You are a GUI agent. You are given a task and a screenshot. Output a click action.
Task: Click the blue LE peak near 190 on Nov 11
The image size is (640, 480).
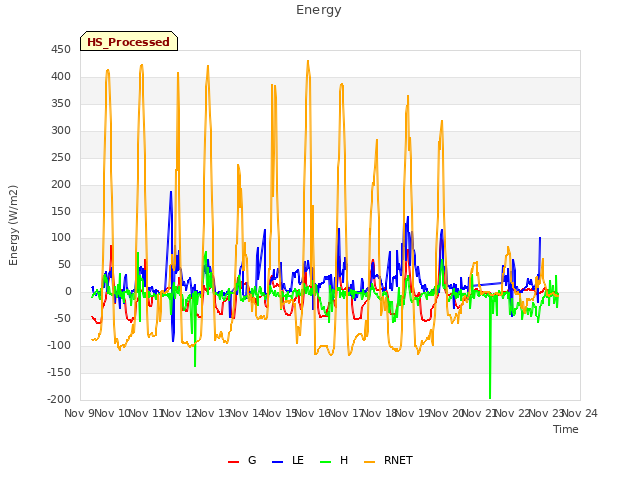[x=171, y=192]
